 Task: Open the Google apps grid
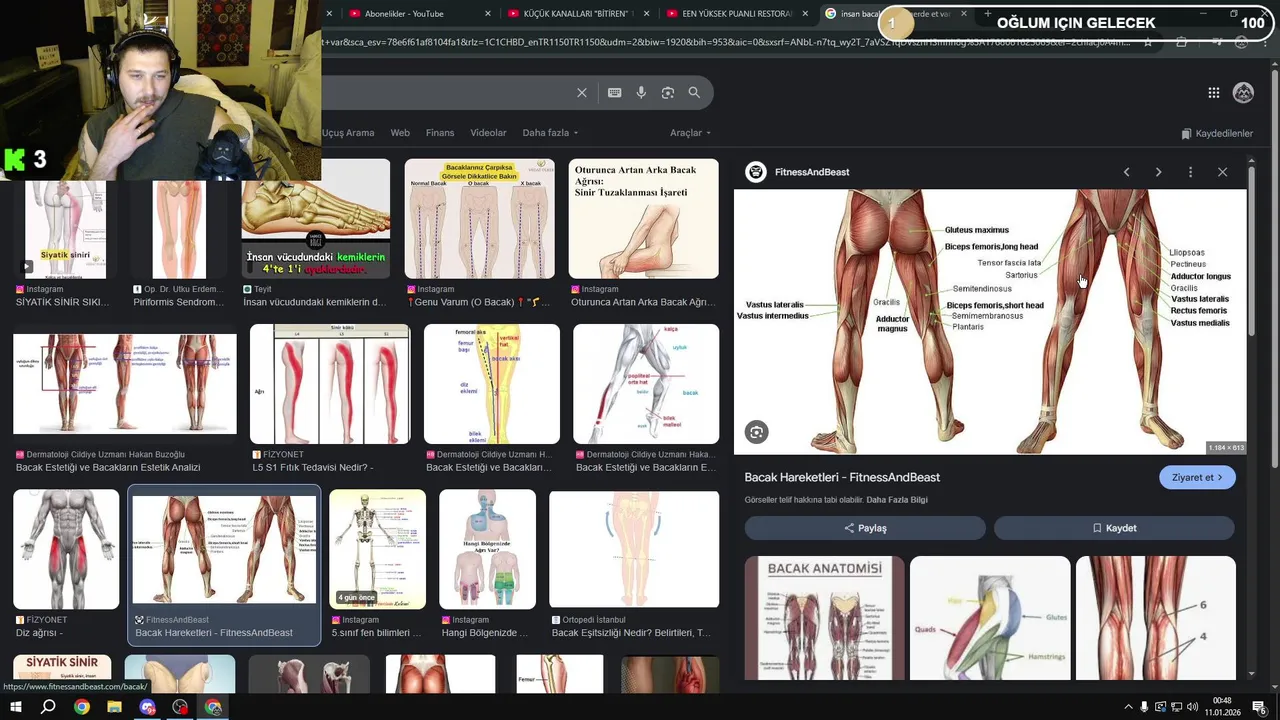click(x=1213, y=93)
